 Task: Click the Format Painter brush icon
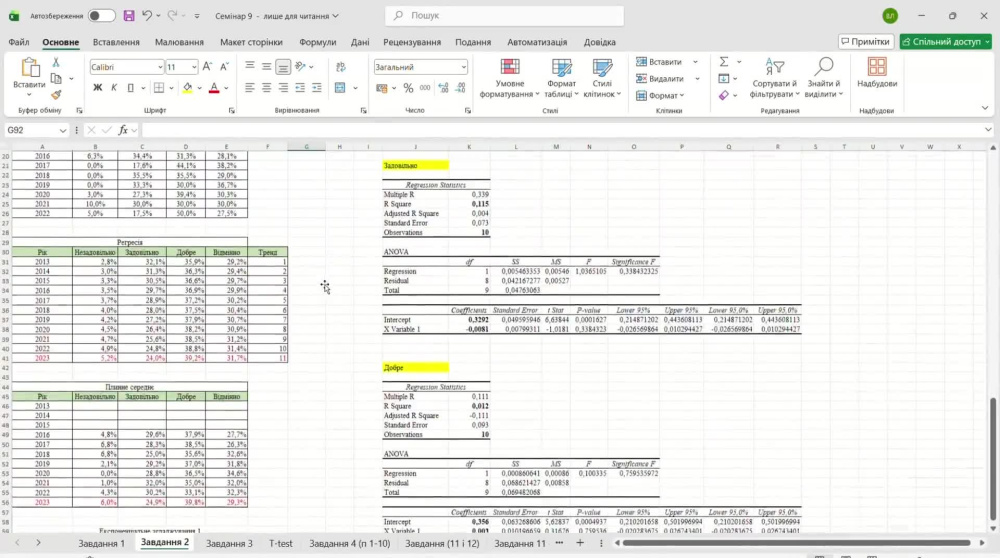56,94
